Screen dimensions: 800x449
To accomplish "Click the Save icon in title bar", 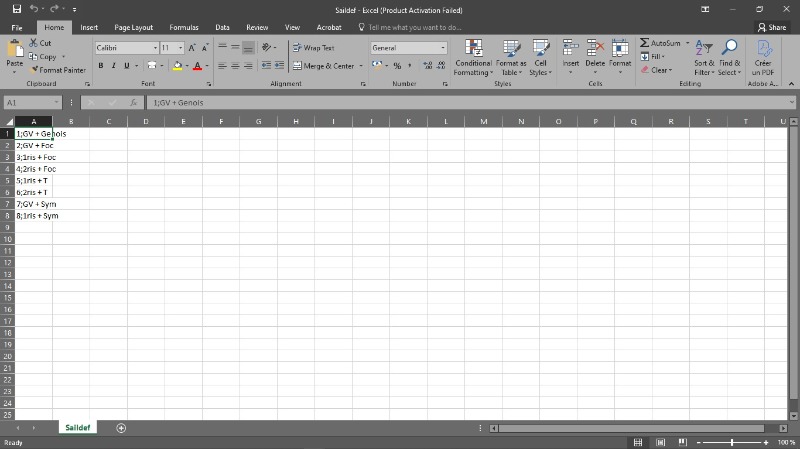I will click(17, 9).
